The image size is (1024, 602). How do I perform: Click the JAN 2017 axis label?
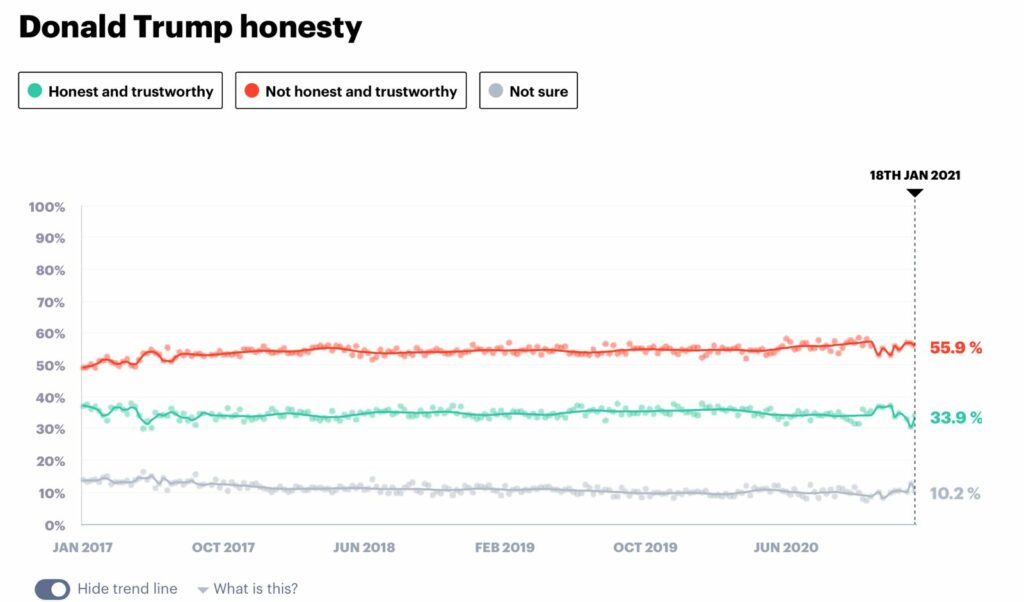point(83,547)
